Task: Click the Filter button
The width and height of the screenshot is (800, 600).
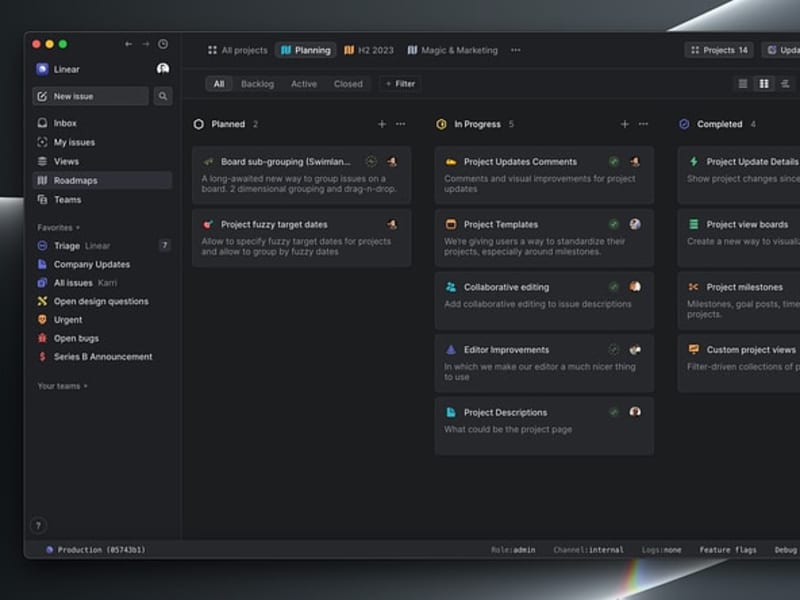Action: (x=400, y=84)
